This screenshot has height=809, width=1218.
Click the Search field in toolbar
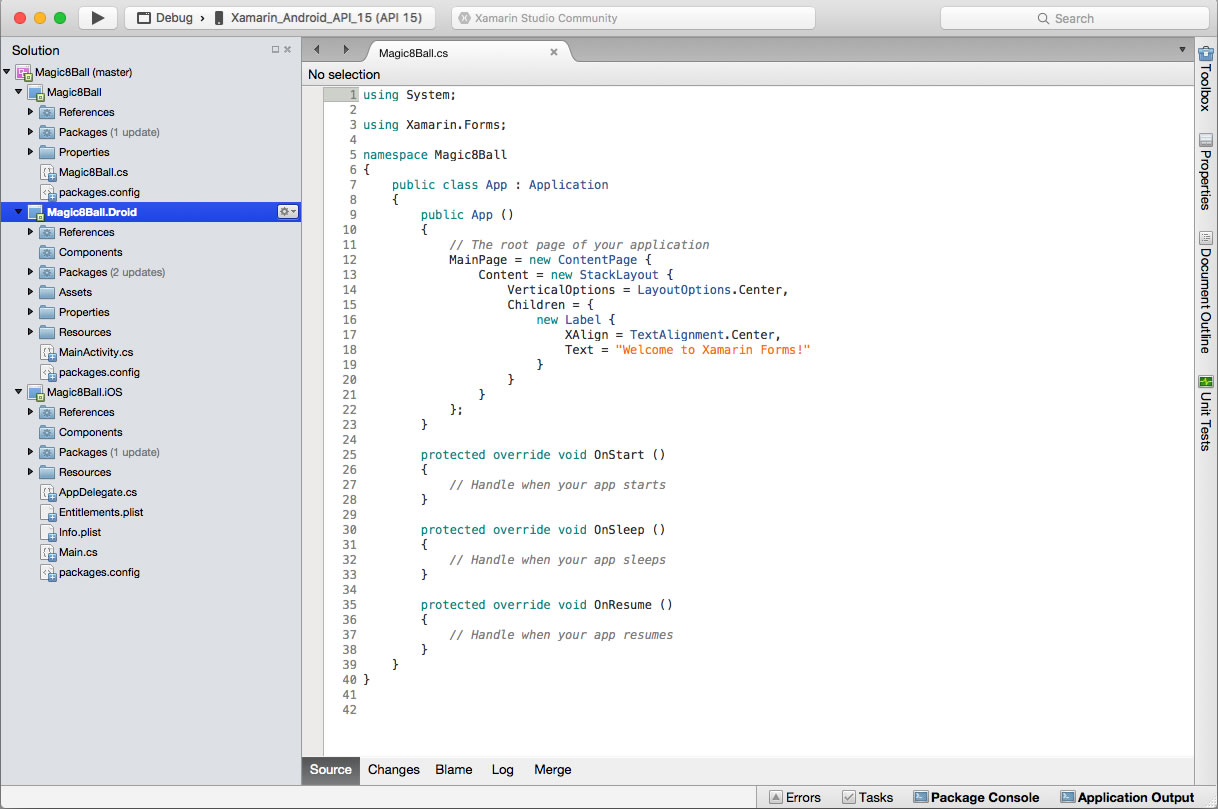click(1074, 18)
